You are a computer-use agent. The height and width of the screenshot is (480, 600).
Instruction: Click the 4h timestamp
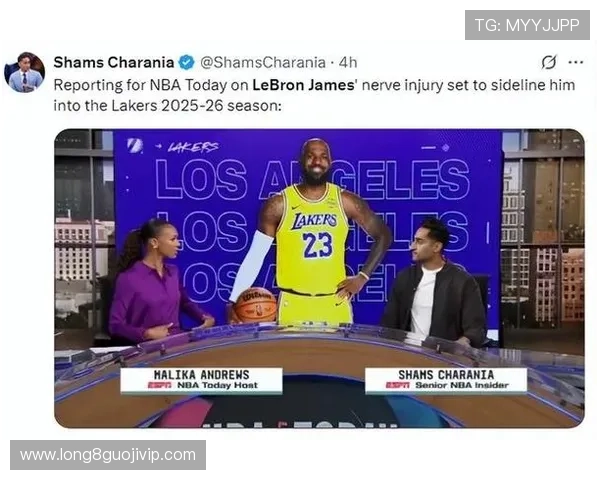(x=348, y=62)
